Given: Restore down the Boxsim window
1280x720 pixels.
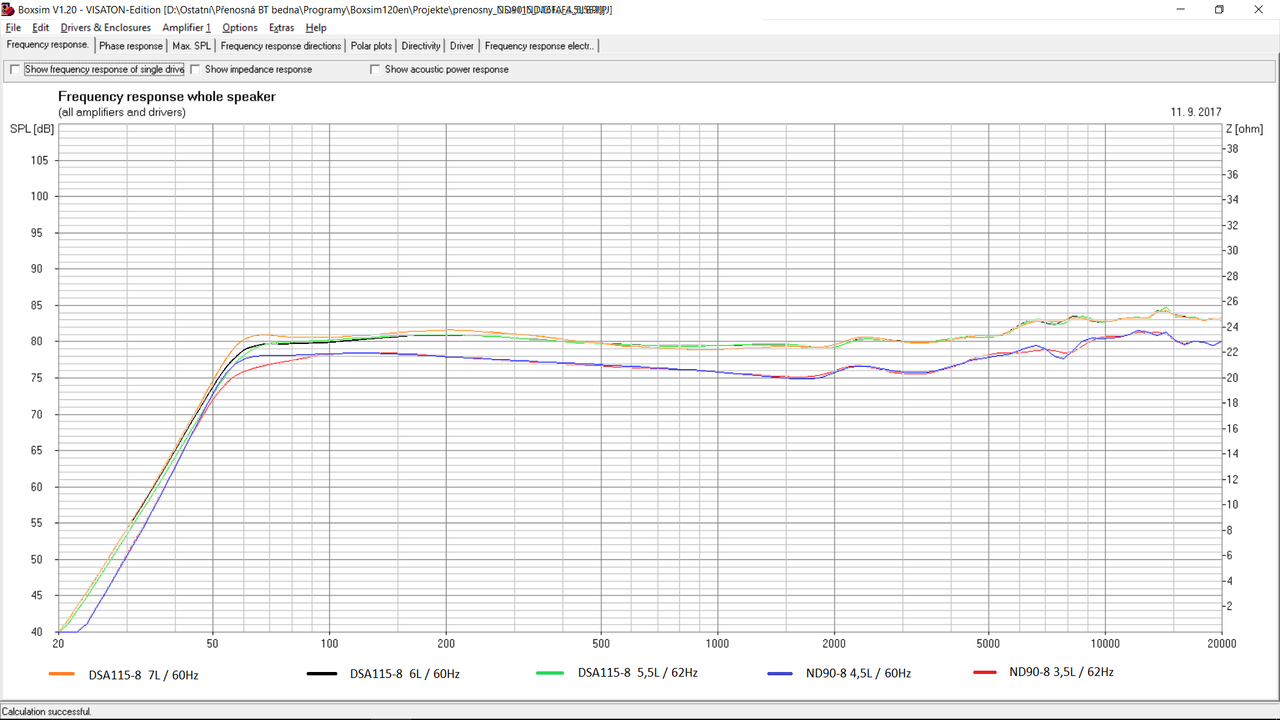Looking at the screenshot, I should click(1219, 9).
